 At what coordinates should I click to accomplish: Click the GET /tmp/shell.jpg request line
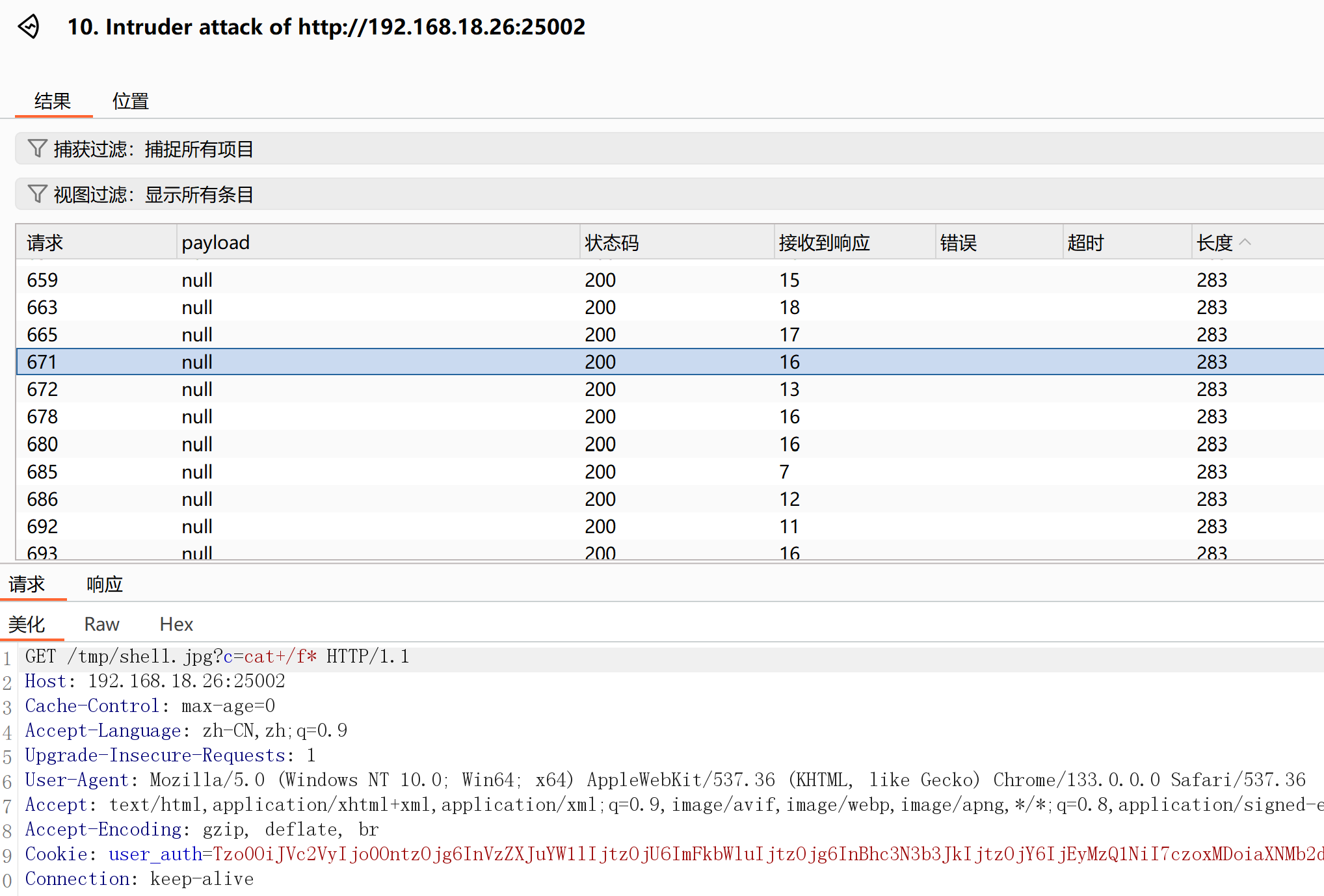(217, 657)
